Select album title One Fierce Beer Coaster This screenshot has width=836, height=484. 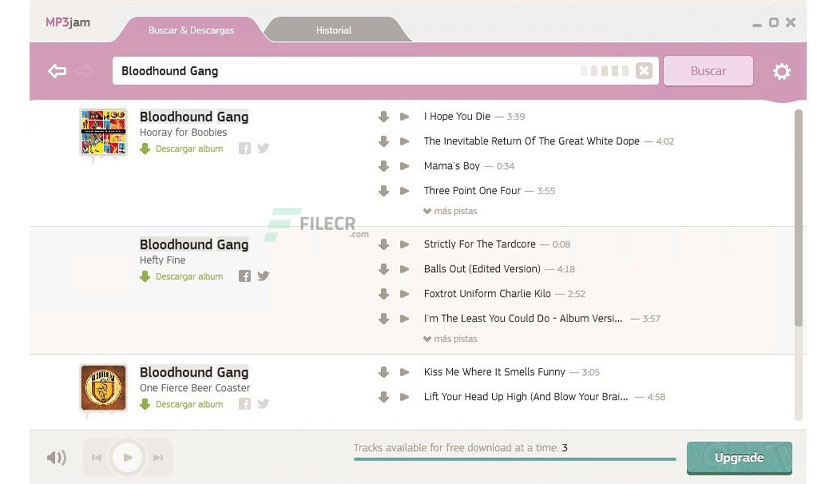point(195,388)
